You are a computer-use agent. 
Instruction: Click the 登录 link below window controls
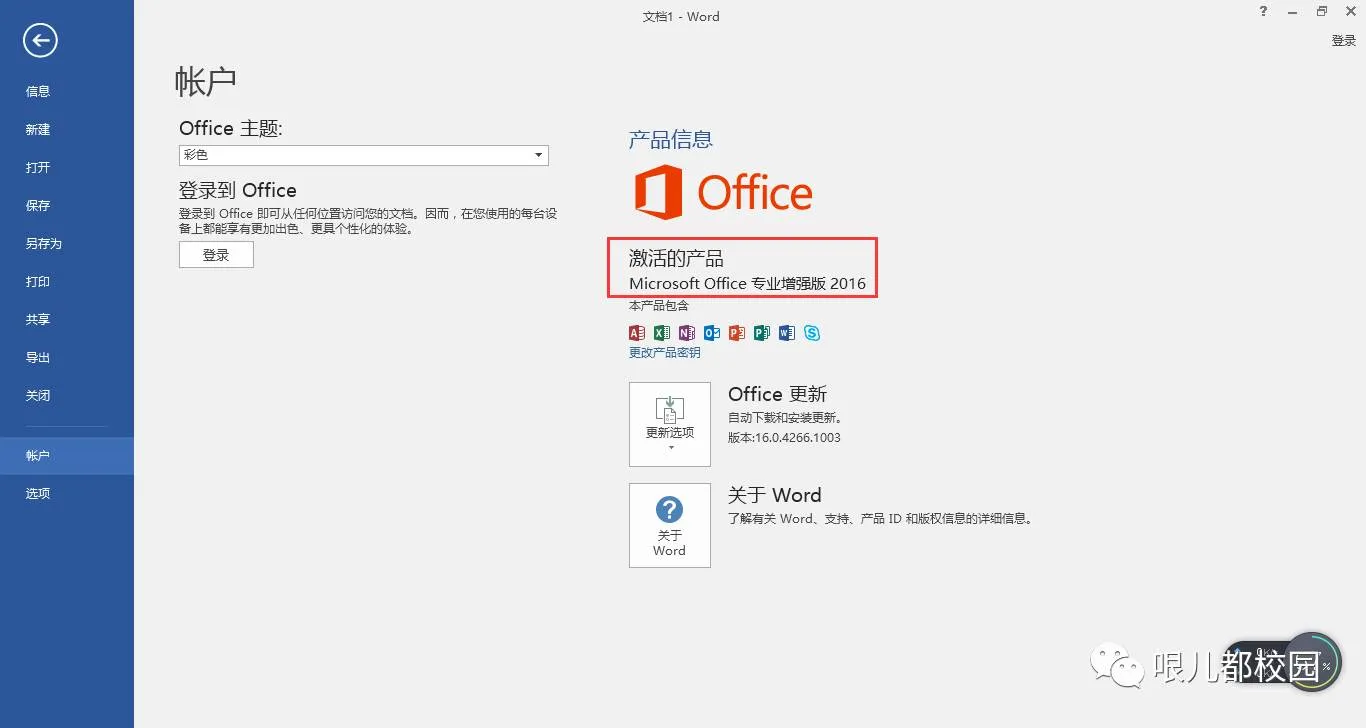(x=1344, y=40)
